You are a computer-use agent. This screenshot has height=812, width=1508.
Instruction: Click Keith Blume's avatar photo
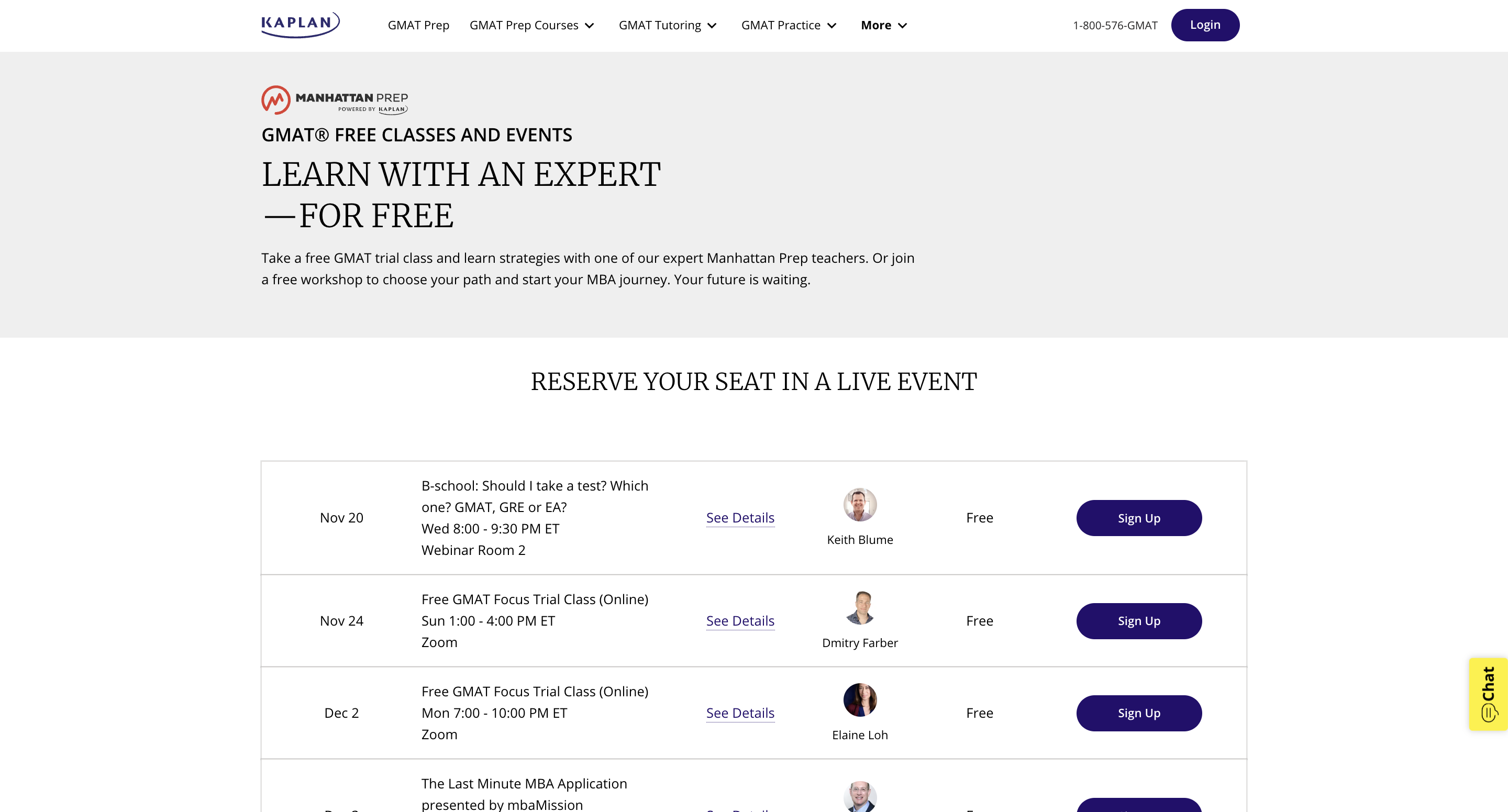pyautogui.click(x=859, y=504)
